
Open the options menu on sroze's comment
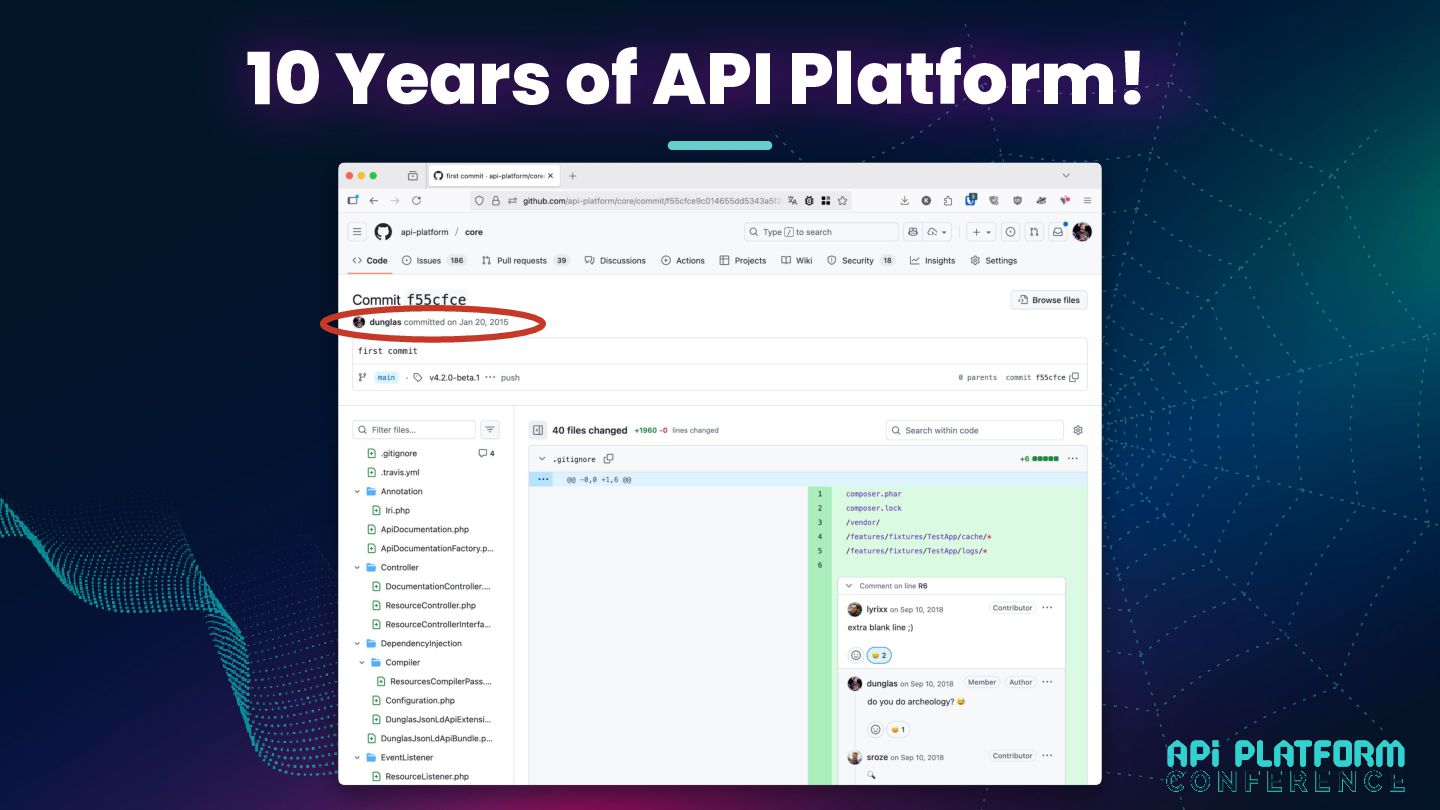[x=1047, y=756]
